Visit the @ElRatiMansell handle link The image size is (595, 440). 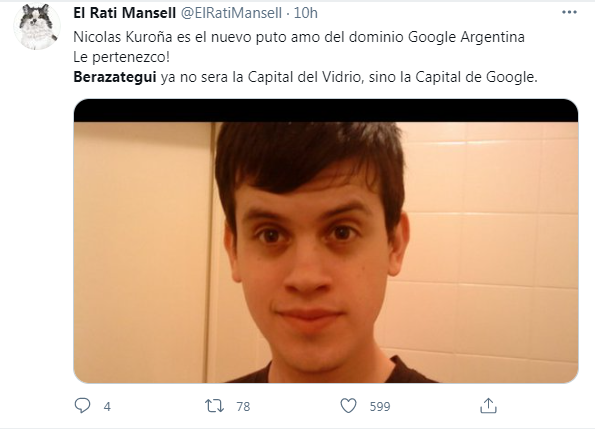[231, 13]
